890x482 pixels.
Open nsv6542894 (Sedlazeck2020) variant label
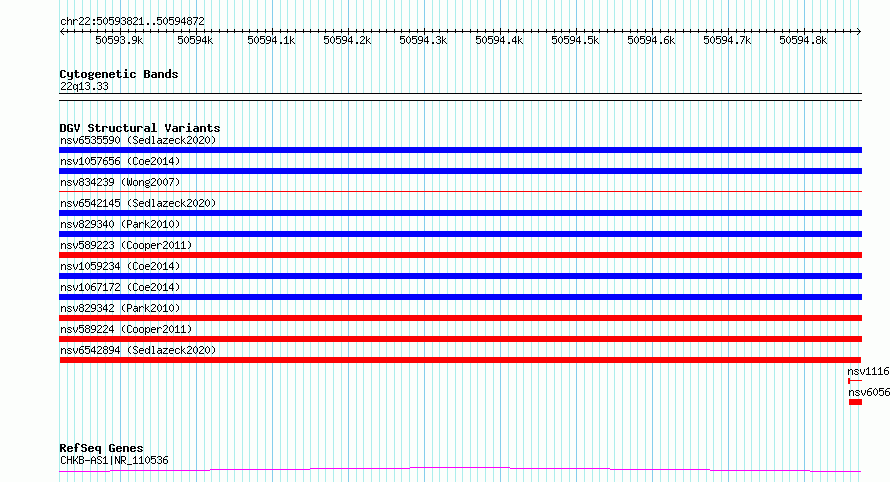point(138,350)
